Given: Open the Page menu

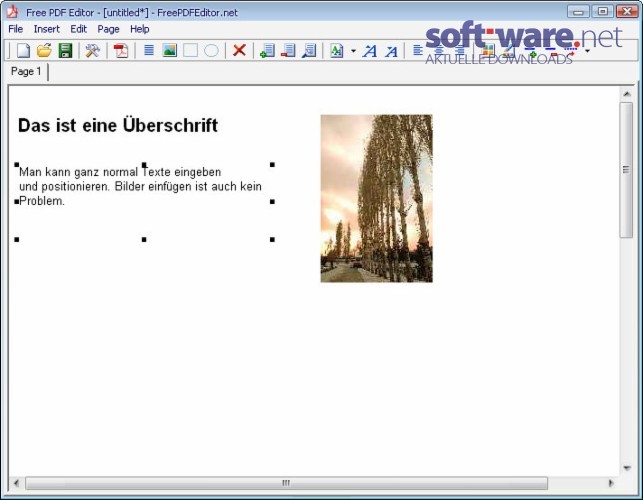Looking at the screenshot, I should tap(108, 29).
